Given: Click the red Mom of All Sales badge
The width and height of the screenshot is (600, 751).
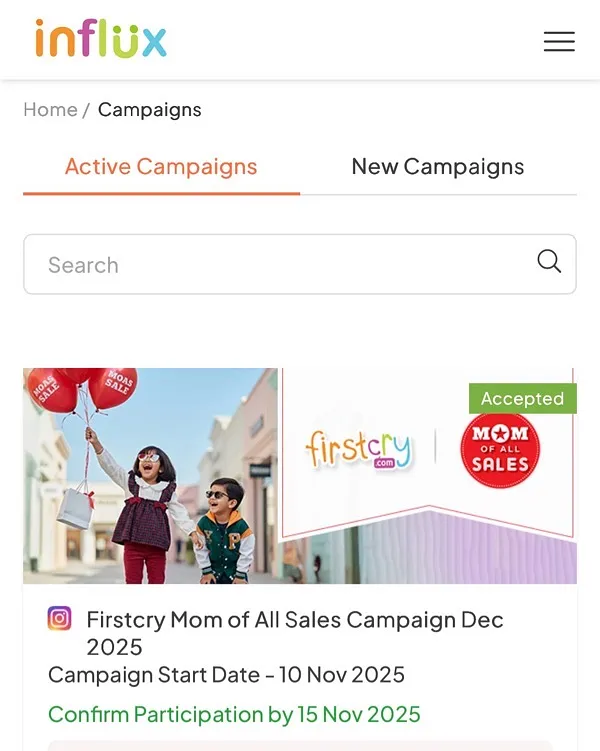Looking at the screenshot, I should pos(500,449).
